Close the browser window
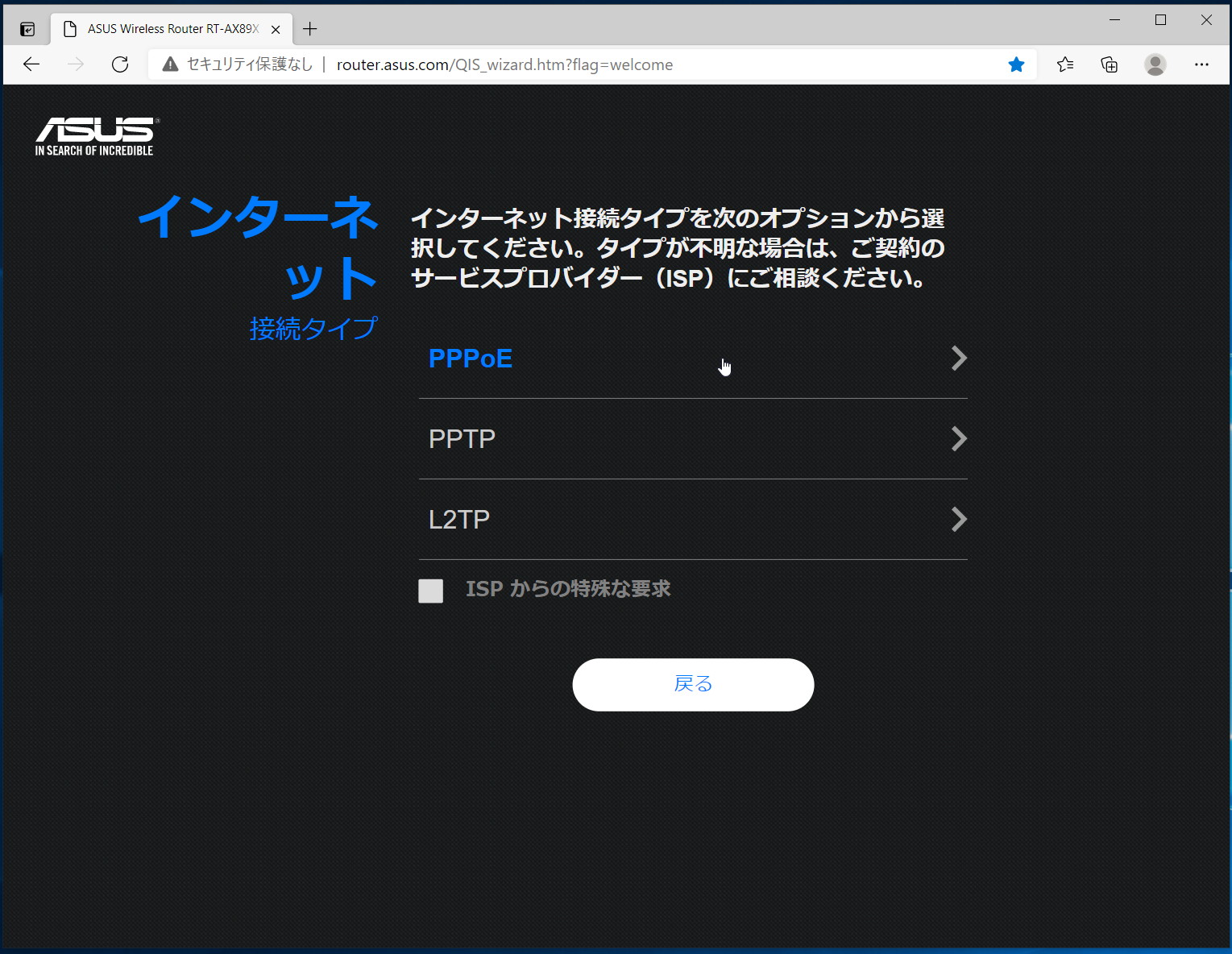 click(x=1206, y=20)
